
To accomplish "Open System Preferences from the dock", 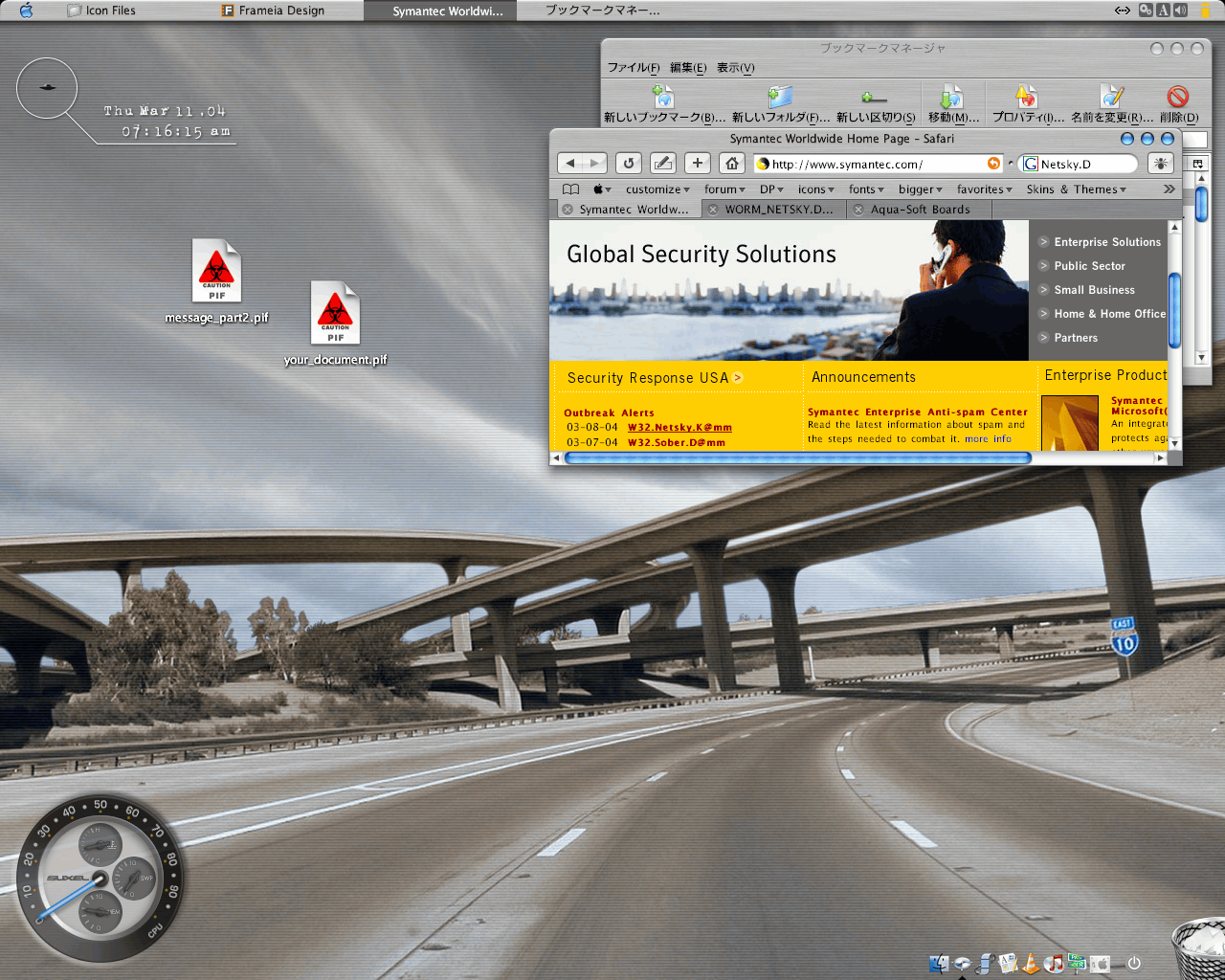I will pyautogui.click(x=1101, y=963).
